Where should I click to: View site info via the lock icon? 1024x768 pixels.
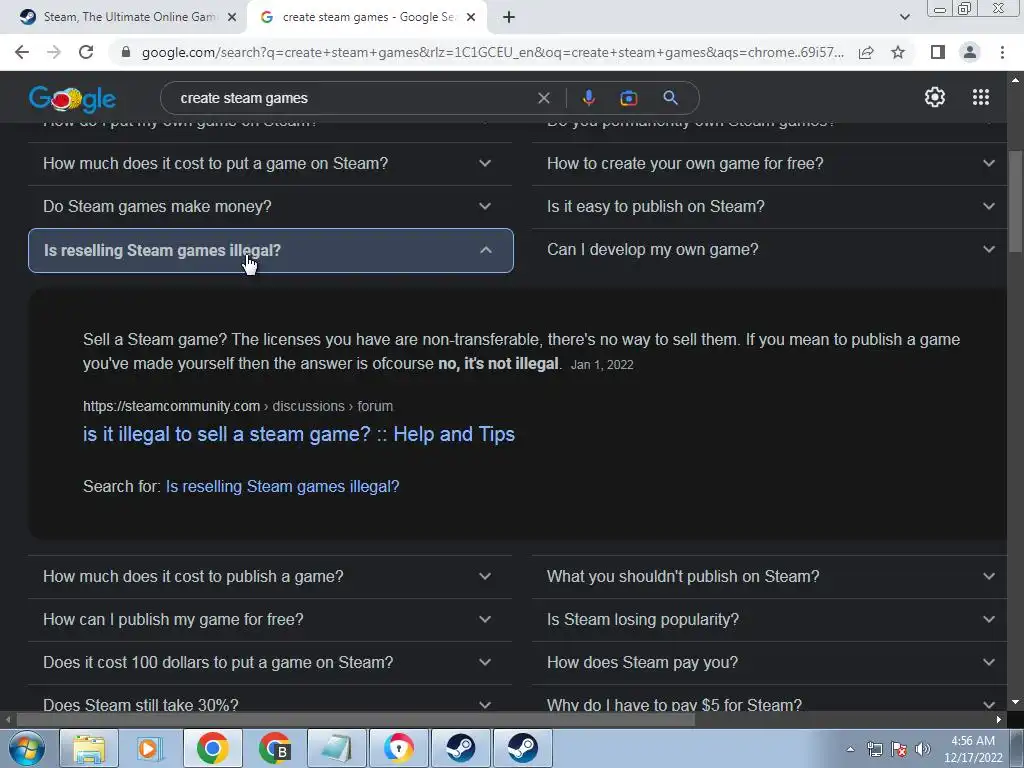pyautogui.click(x=126, y=52)
